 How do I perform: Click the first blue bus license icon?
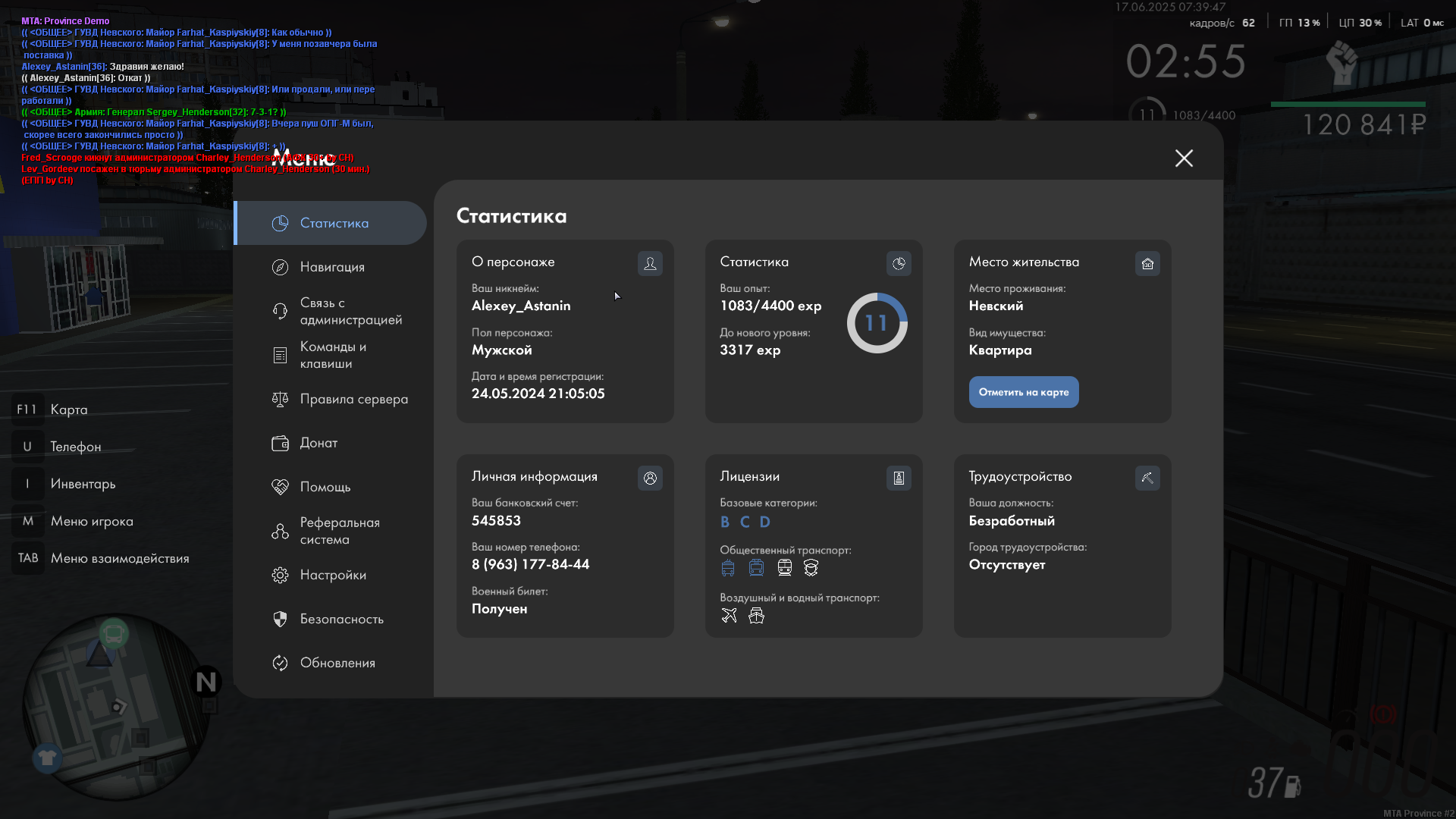point(728,568)
